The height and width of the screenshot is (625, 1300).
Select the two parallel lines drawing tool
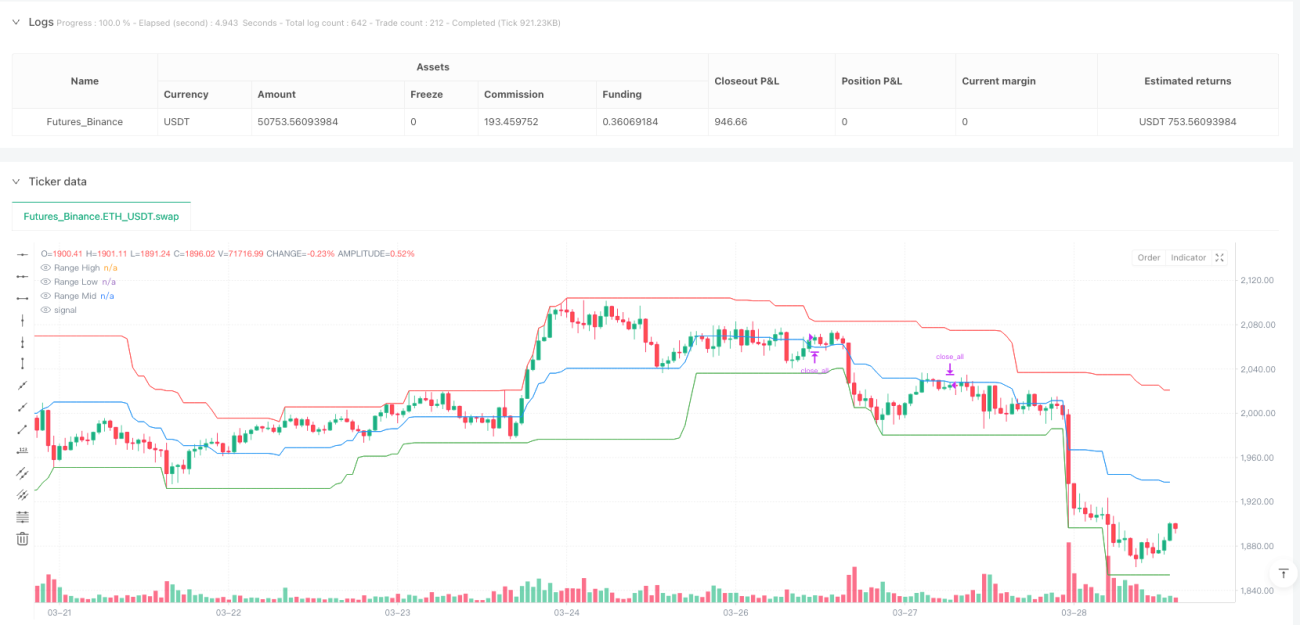pyautogui.click(x=22, y=473)
